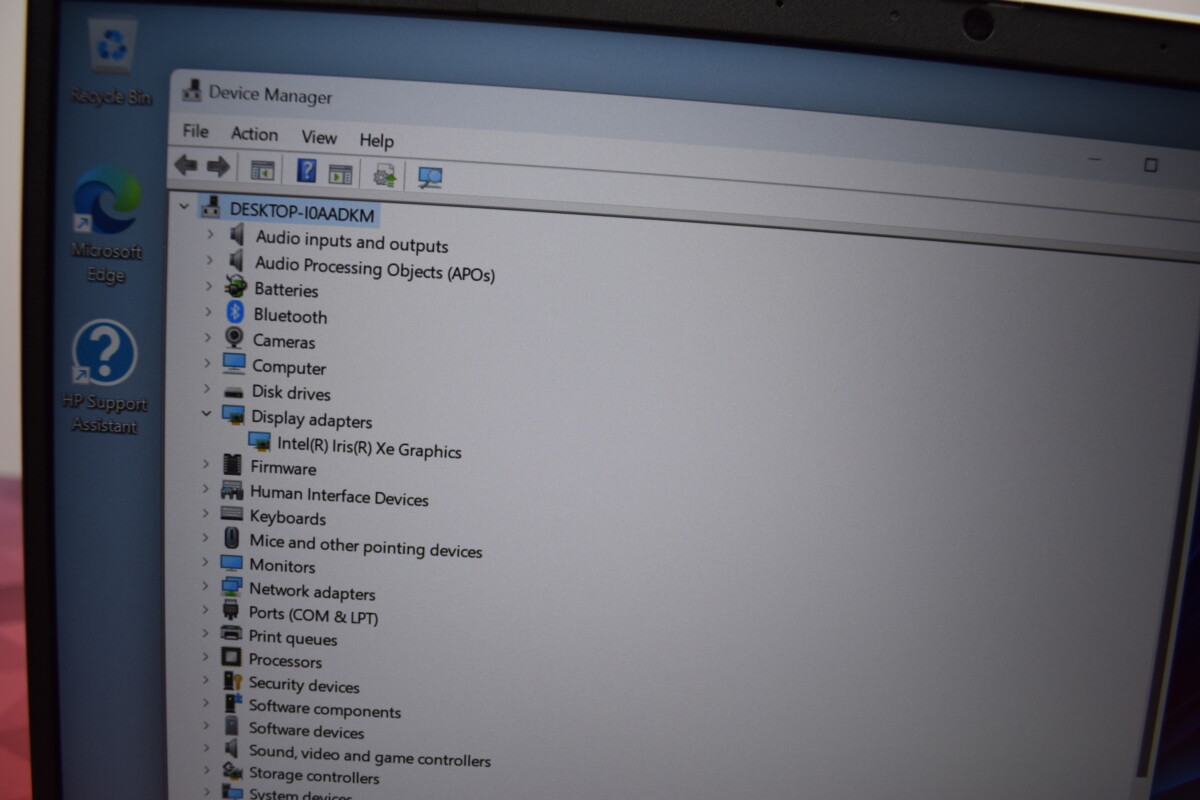The image size is (1200, 800).
Task: Expand Audio inputs and outputs
Action: coord(209,233)
